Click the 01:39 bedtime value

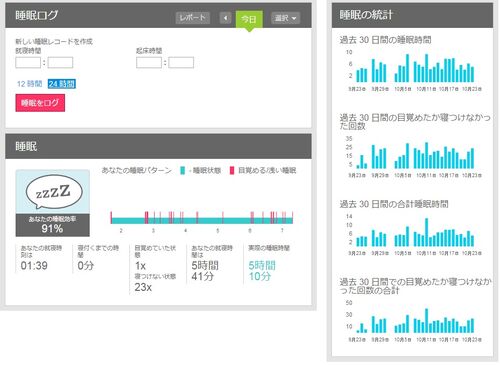tap(34, 266)
